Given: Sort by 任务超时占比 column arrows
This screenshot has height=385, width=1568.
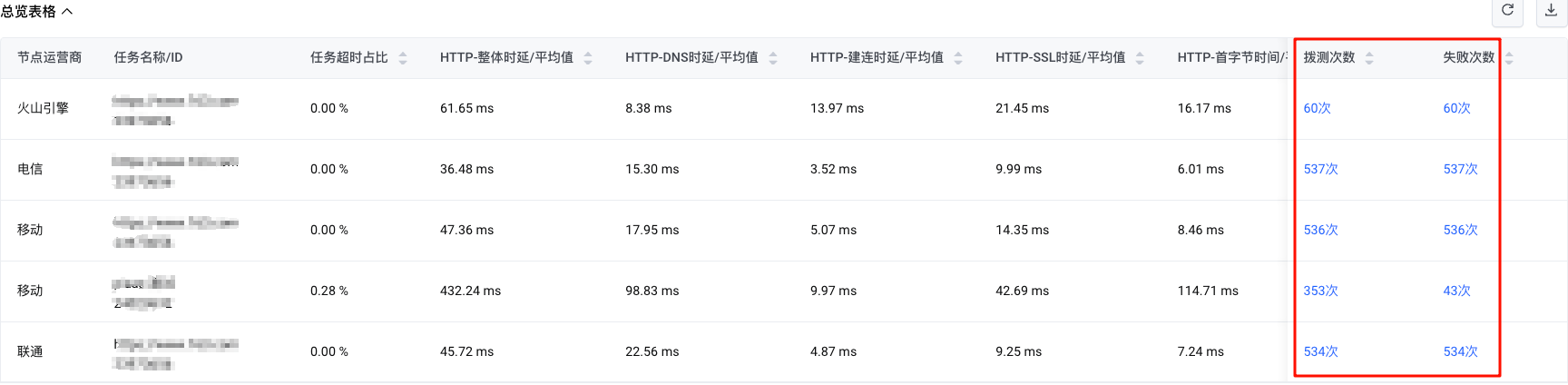Looking at the screenshot, I should click(x=403, y=58).
